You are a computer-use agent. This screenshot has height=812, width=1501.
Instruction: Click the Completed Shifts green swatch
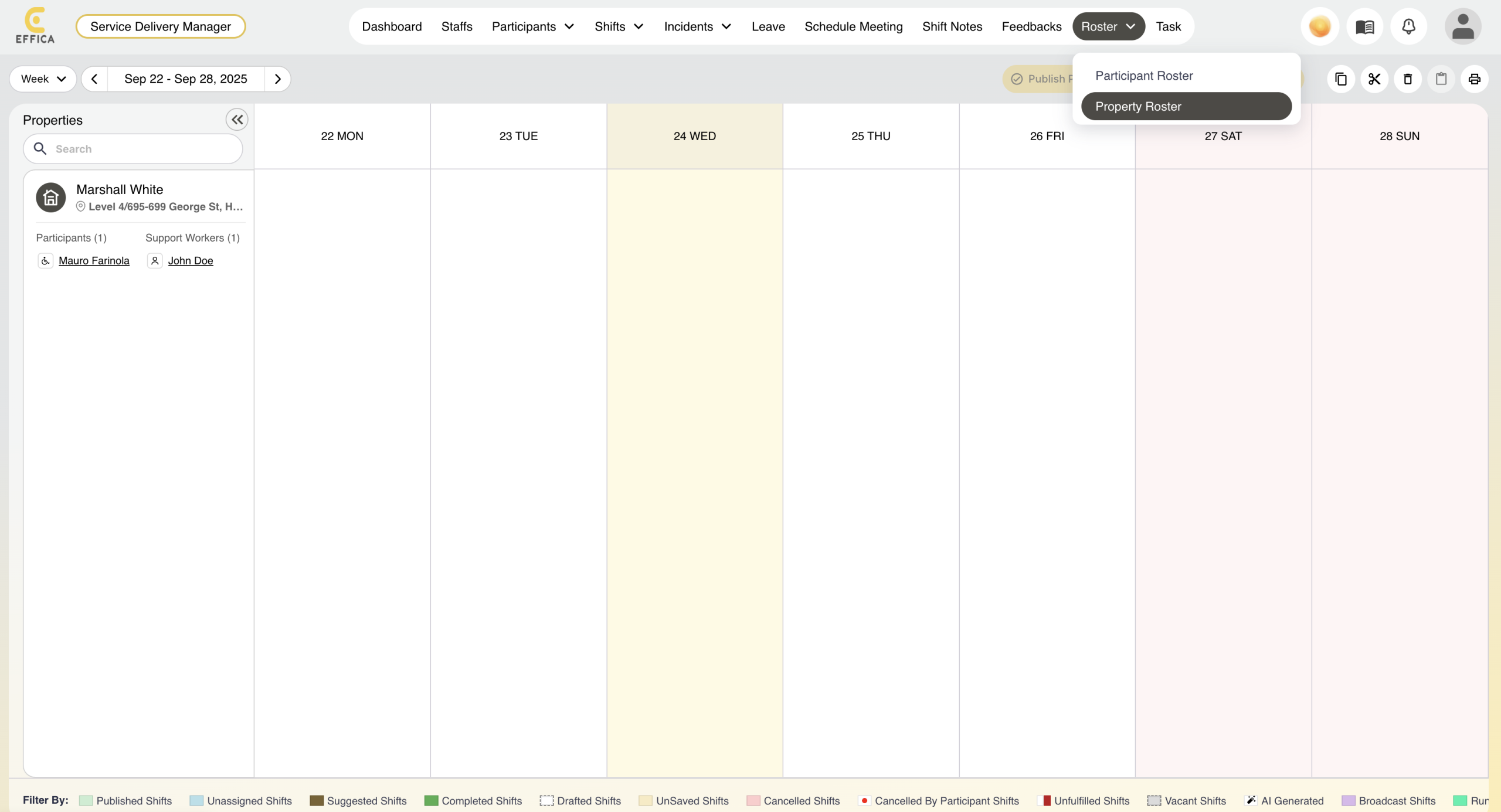[x=431, y=800]
